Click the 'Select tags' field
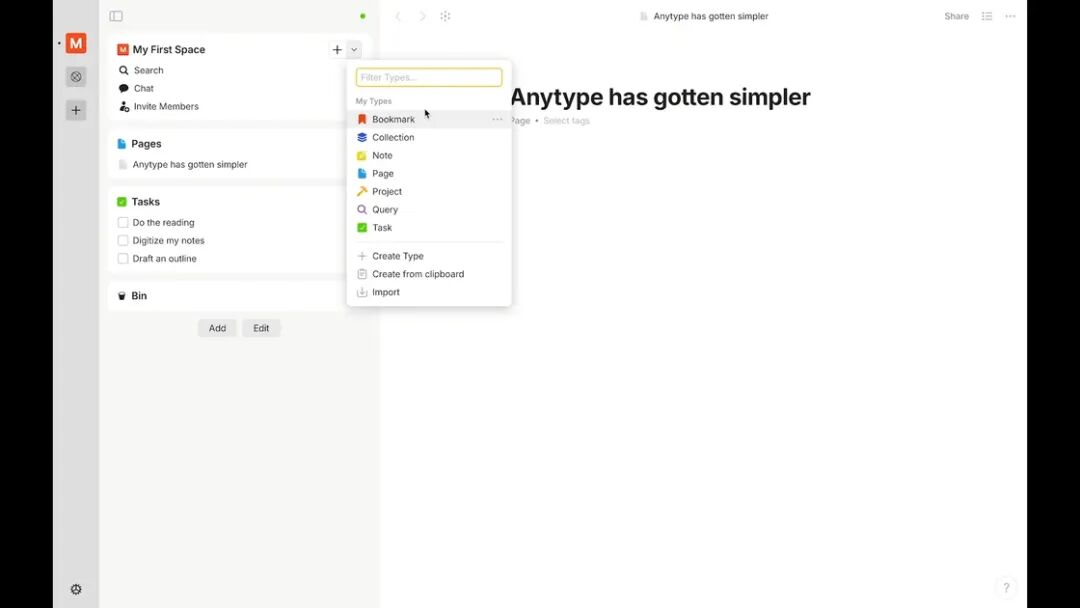 (566, 120)
